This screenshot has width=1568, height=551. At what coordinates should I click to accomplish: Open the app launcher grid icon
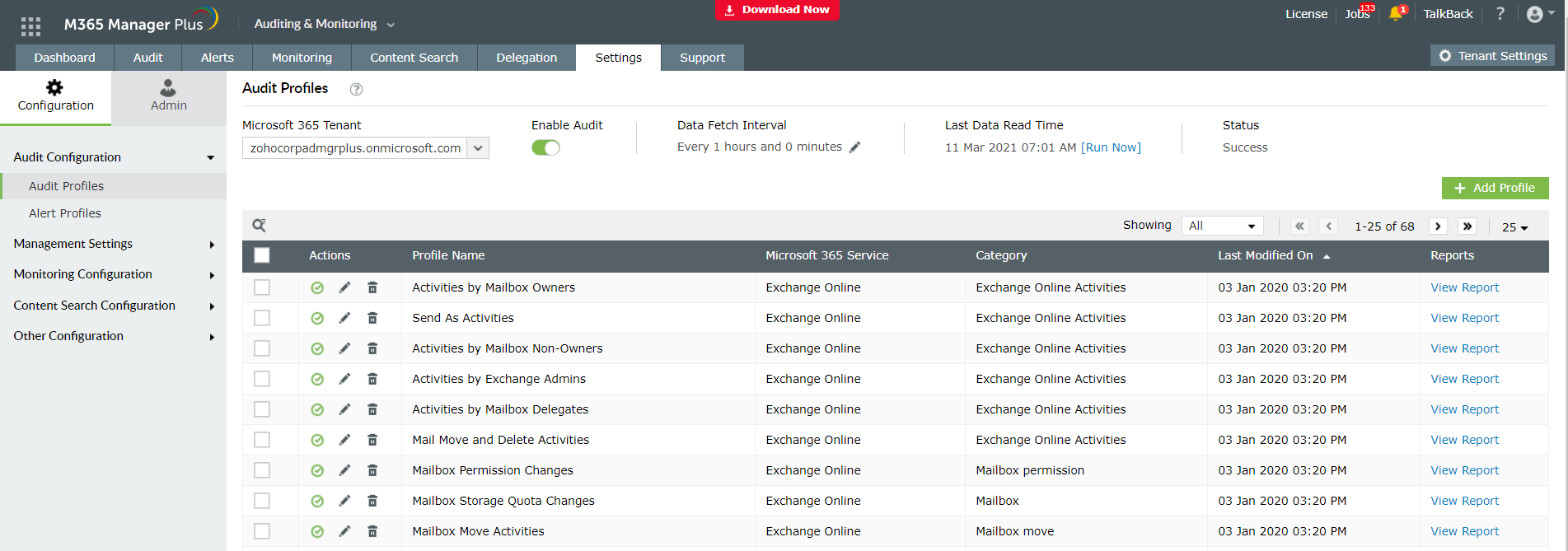pos(30,26)
